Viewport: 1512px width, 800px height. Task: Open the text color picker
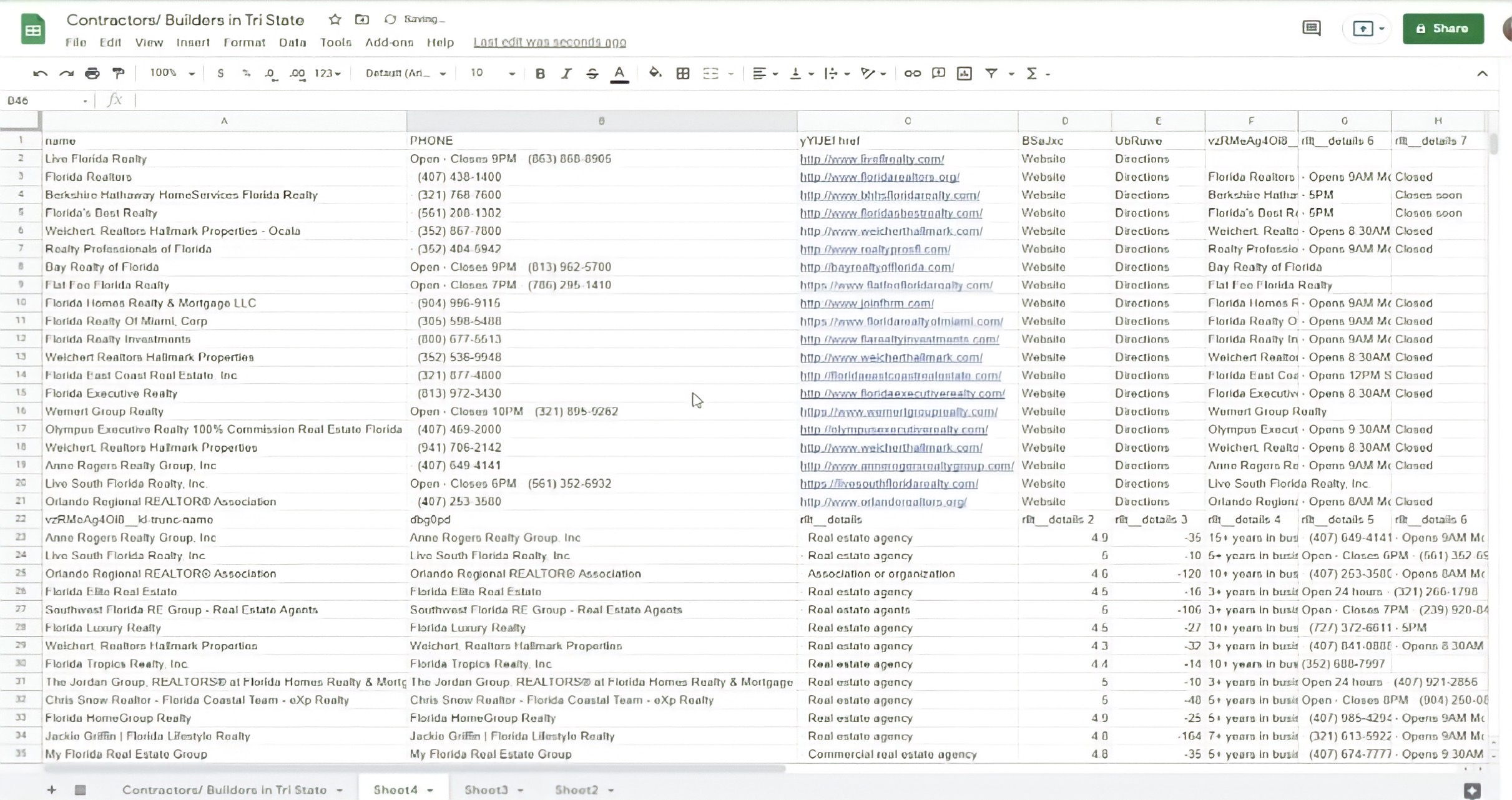coord(619,74)
